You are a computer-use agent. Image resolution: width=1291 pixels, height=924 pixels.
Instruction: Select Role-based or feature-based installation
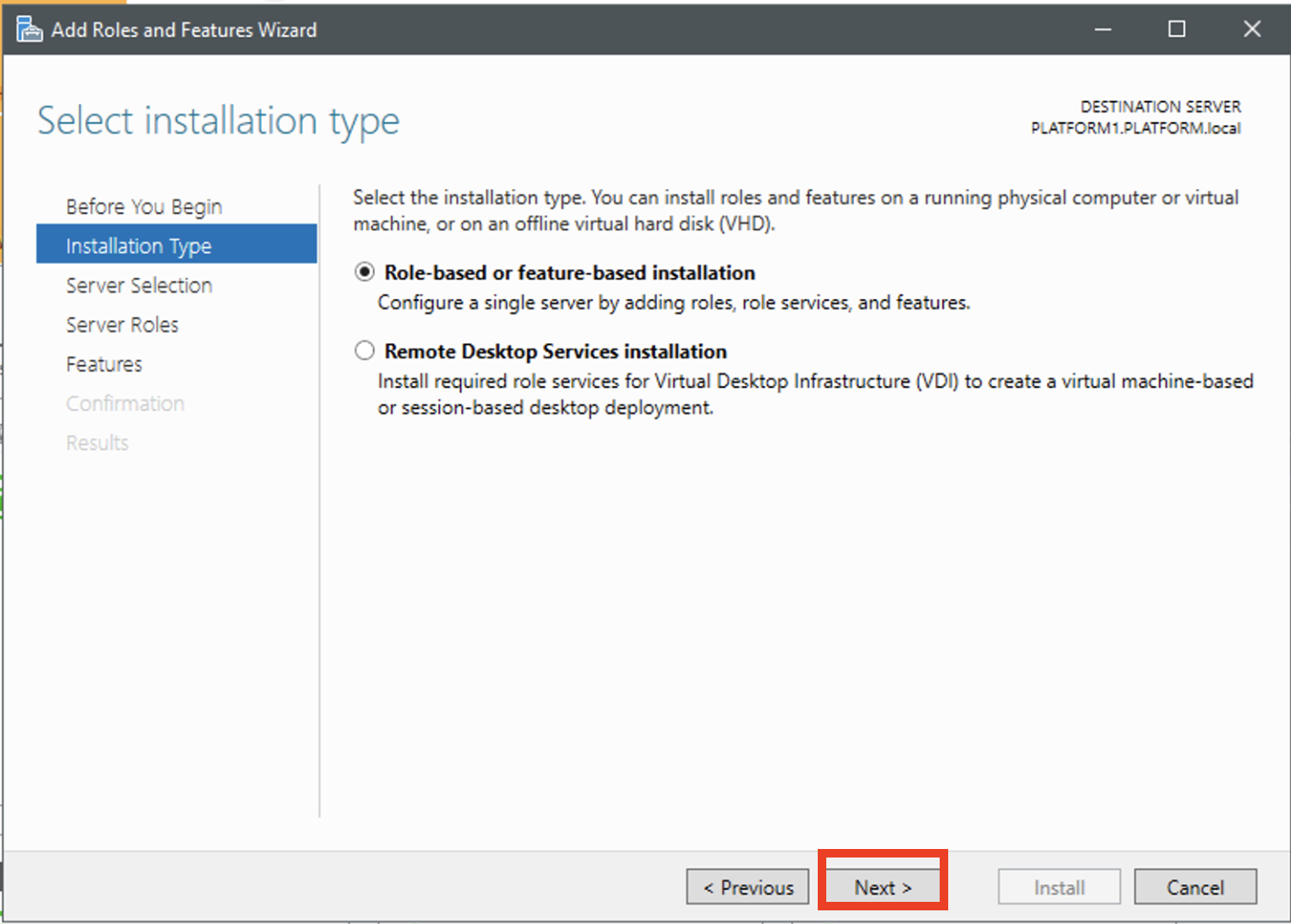click(365, 272)
